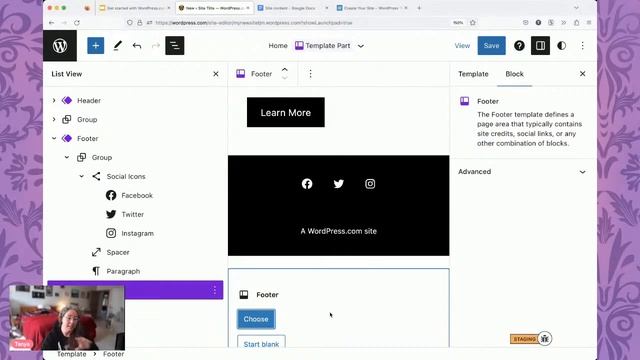
Task: Select the Tools pencil icon
Action: (x=118, y=45)
